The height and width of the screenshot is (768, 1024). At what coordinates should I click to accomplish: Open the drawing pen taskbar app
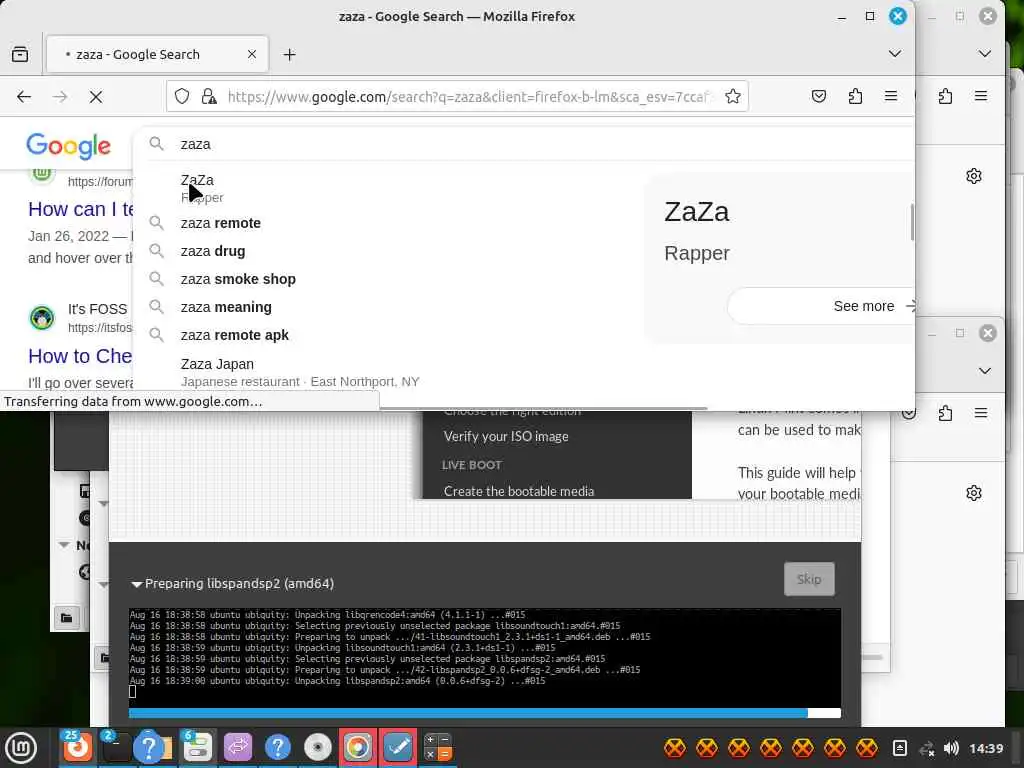398,748
